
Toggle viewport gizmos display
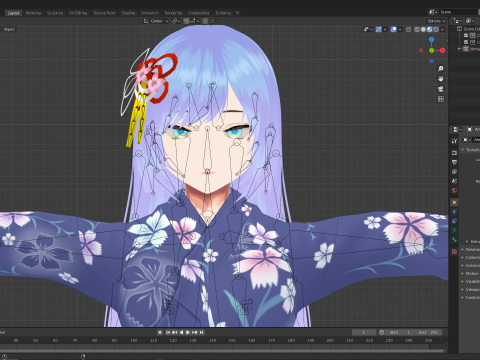[379, 29]
